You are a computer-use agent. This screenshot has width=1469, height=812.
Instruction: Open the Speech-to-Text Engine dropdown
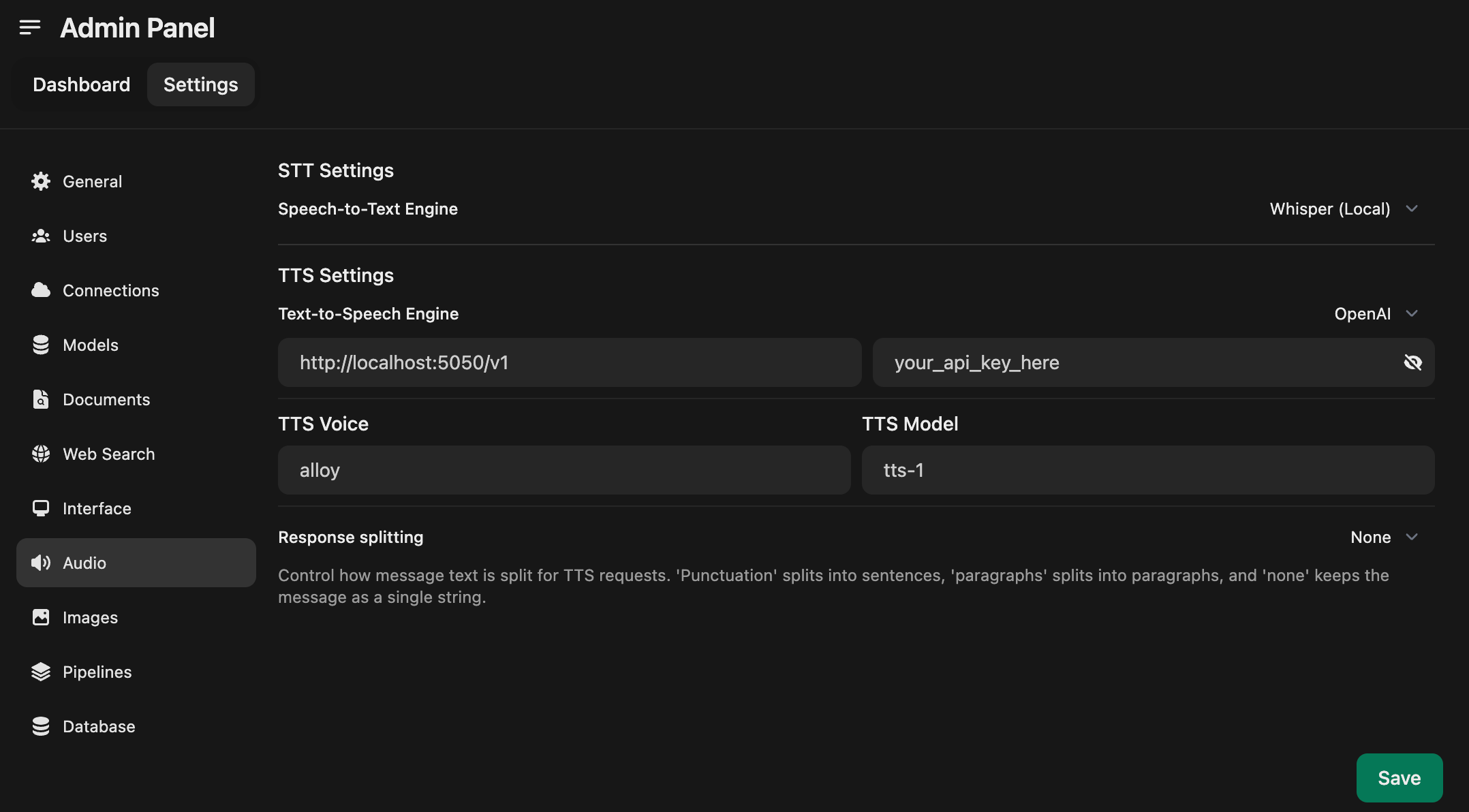[1343, 208]
